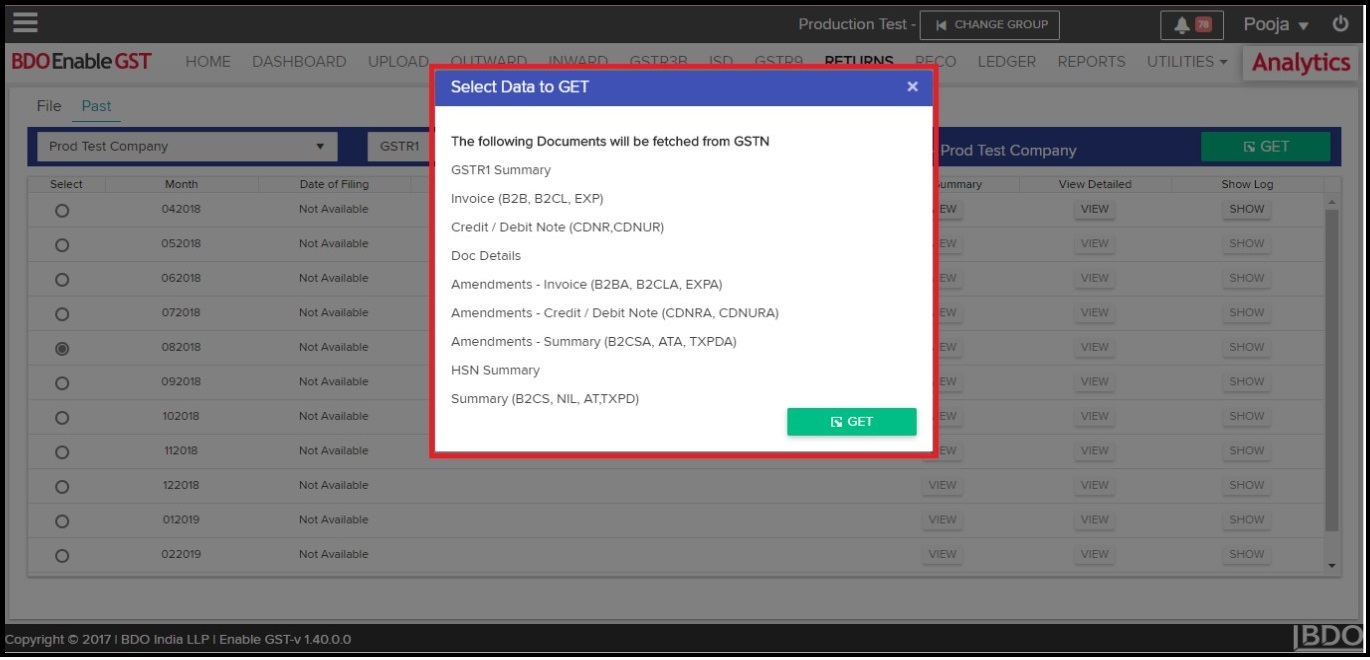This screenshot has height=660, width=1370.
Task: Click the Change Group button
Action: tap(989, 25)
